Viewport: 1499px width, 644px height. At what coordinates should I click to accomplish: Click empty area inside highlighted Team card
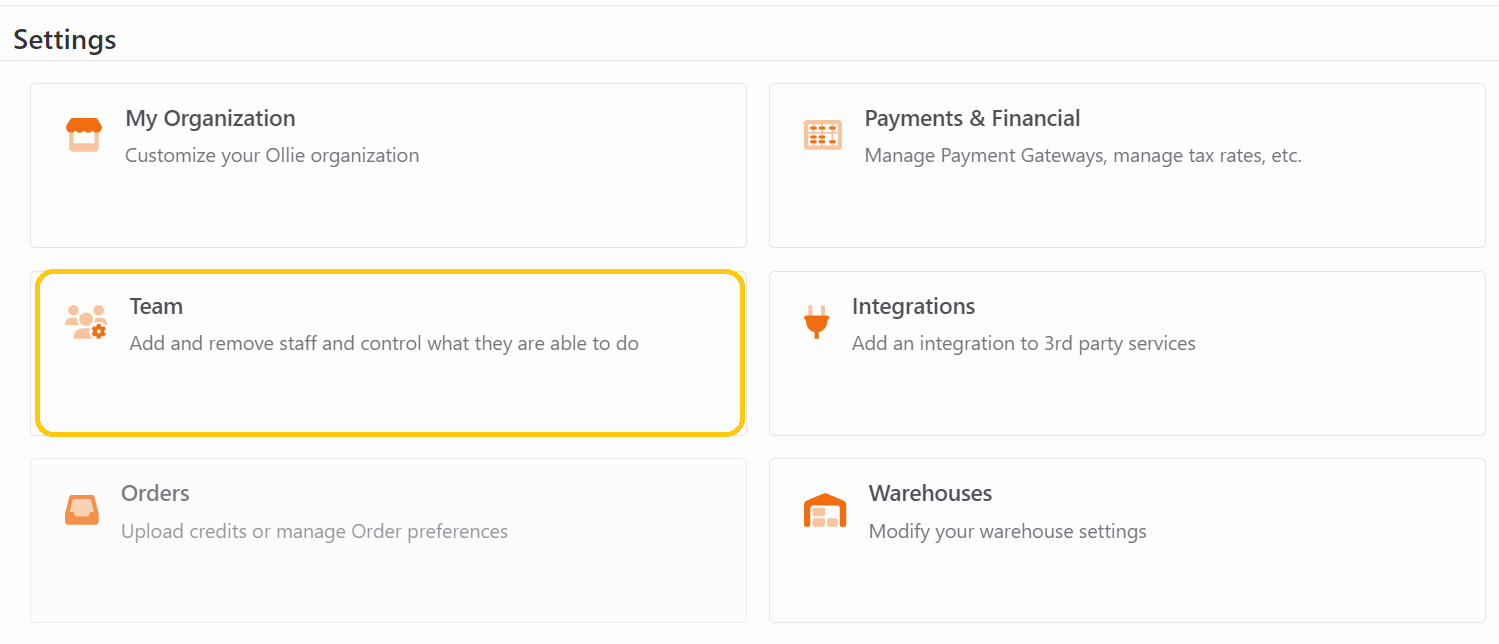point(390,395)
